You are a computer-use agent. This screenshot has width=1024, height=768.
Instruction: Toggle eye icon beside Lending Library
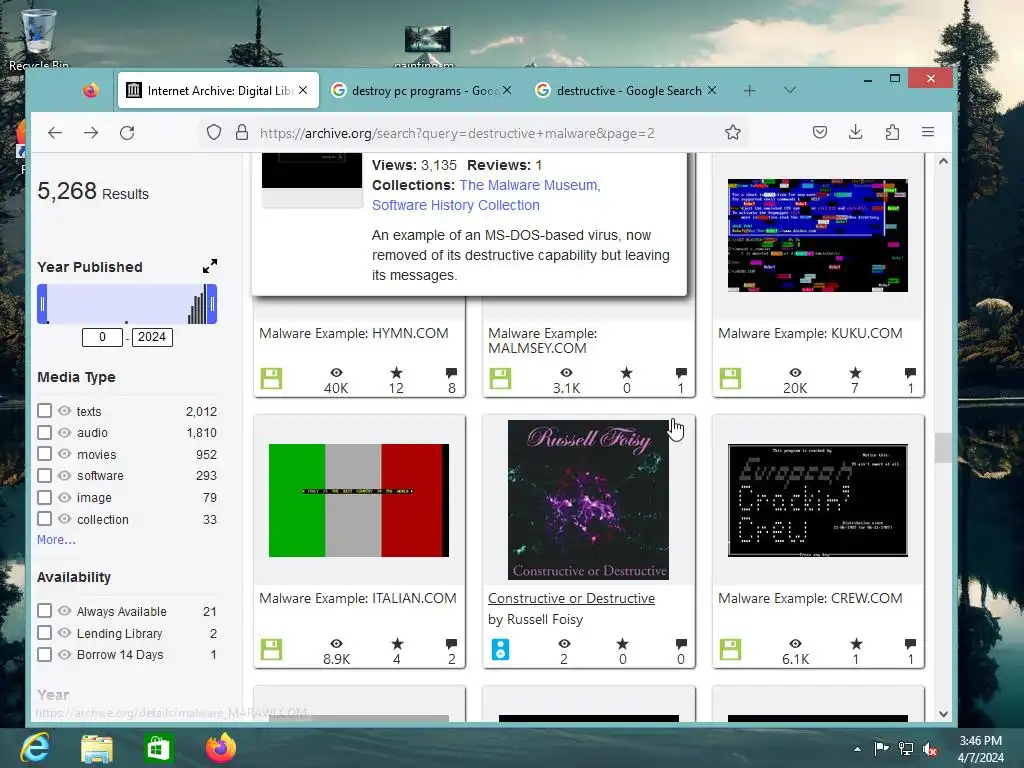pos(64,633)
